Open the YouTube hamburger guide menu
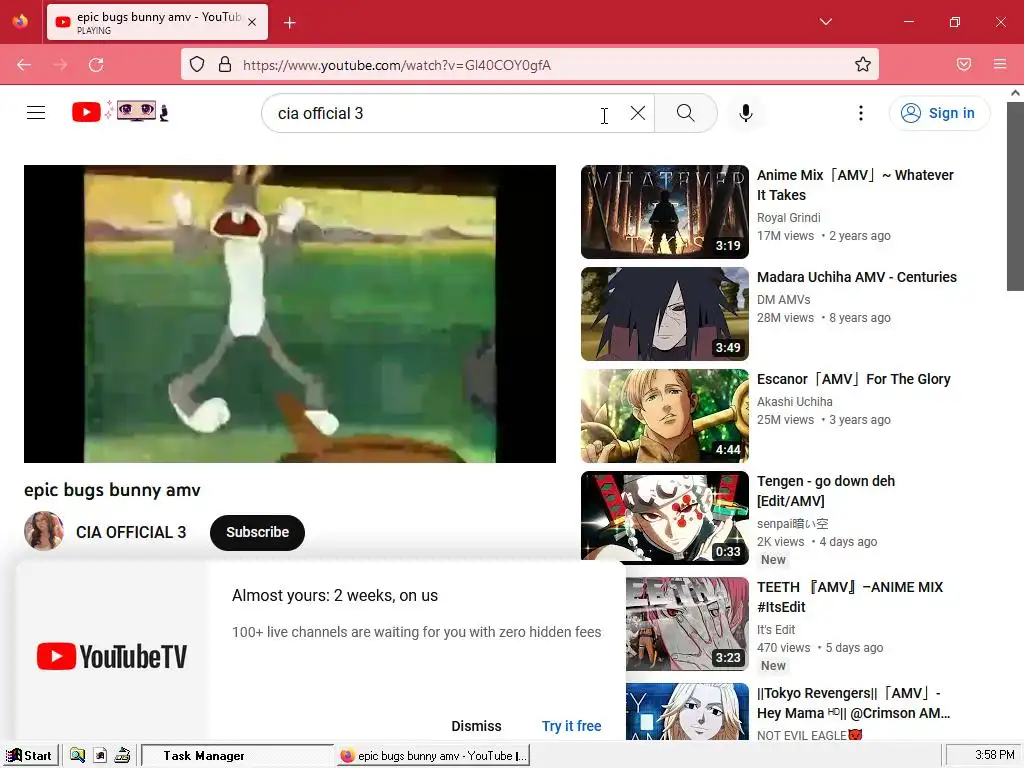1024x768 pixels. point(36,113)
